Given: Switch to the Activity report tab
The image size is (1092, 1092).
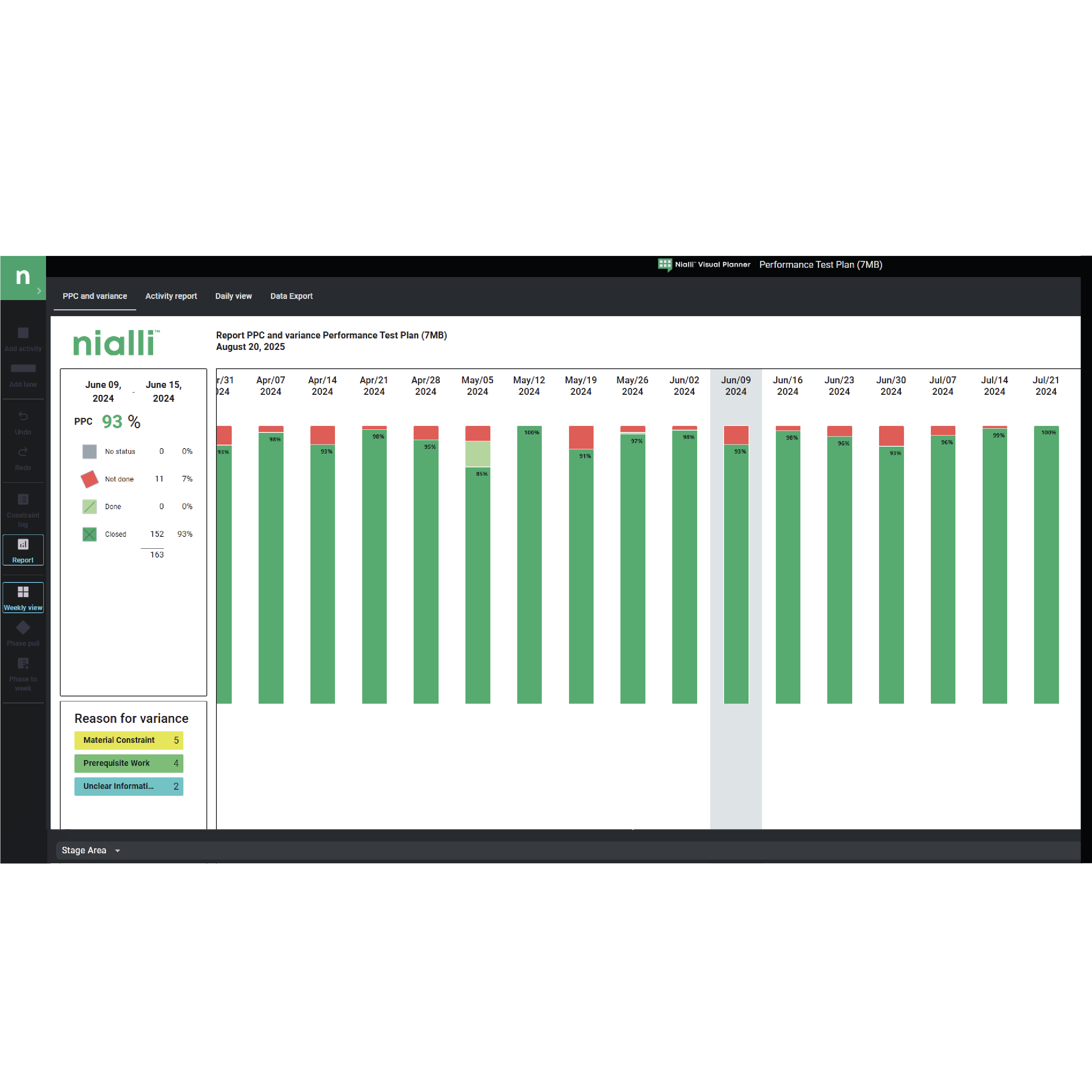Looking at the screenshot, I should pyautogui.click(x=171, y=295).
